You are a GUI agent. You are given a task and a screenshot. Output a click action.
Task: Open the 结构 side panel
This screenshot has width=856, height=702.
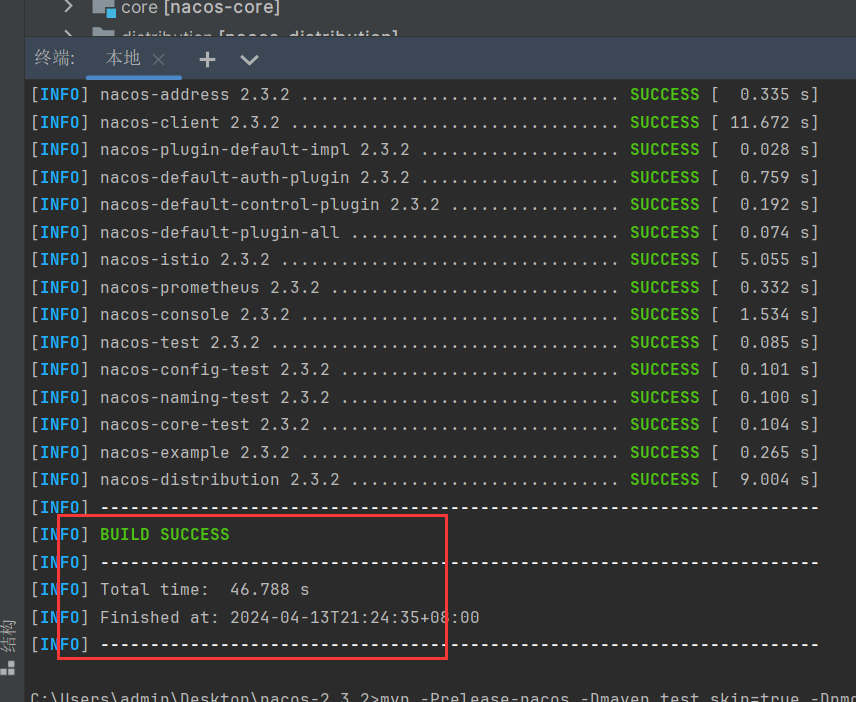[x=9, y=635]
